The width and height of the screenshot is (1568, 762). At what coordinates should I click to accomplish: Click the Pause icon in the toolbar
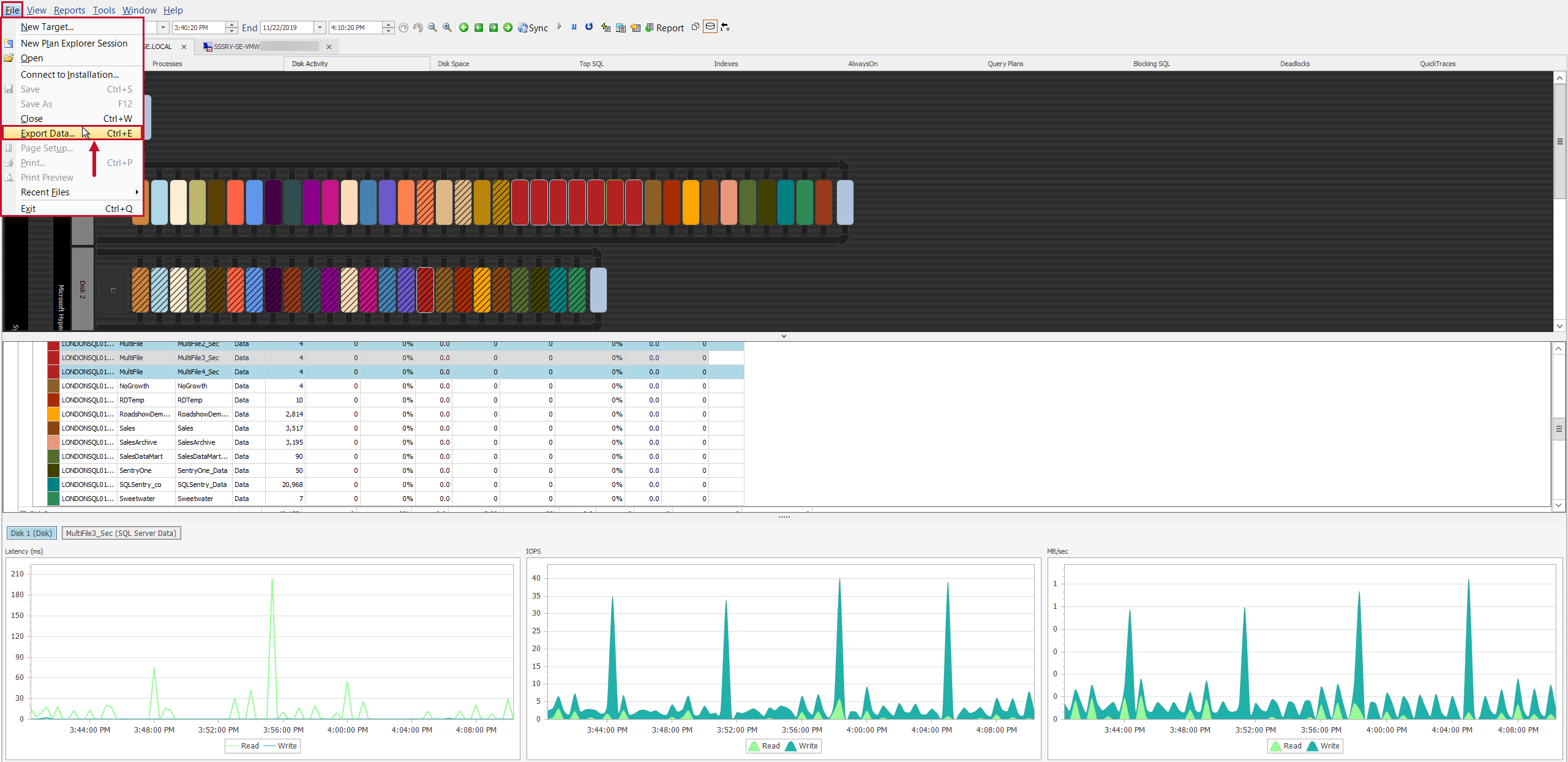coord(574,27)
